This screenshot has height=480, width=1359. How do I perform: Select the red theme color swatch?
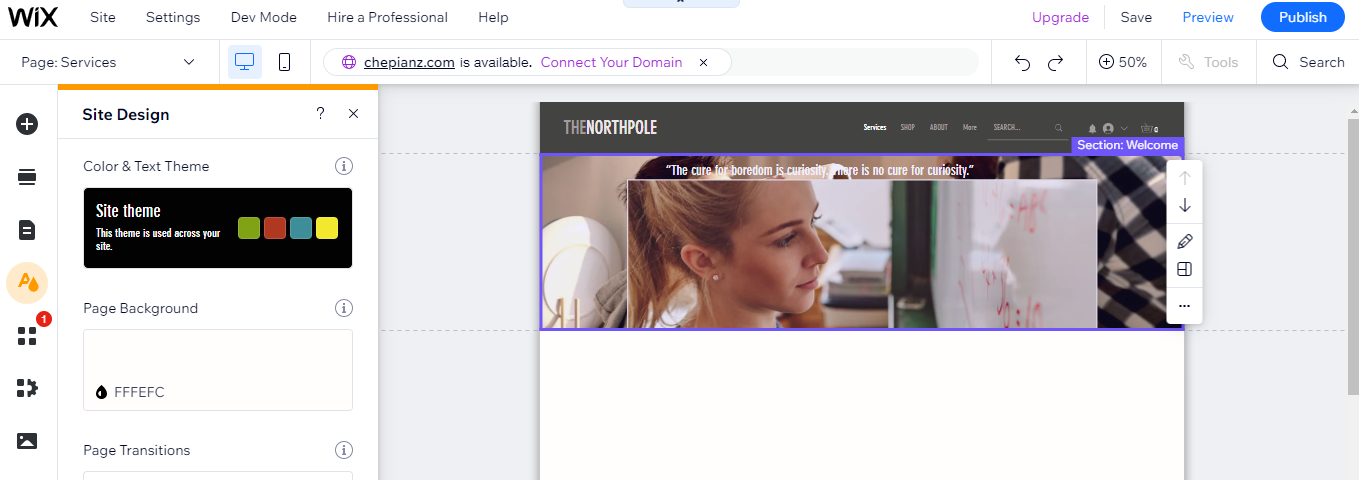275,228
